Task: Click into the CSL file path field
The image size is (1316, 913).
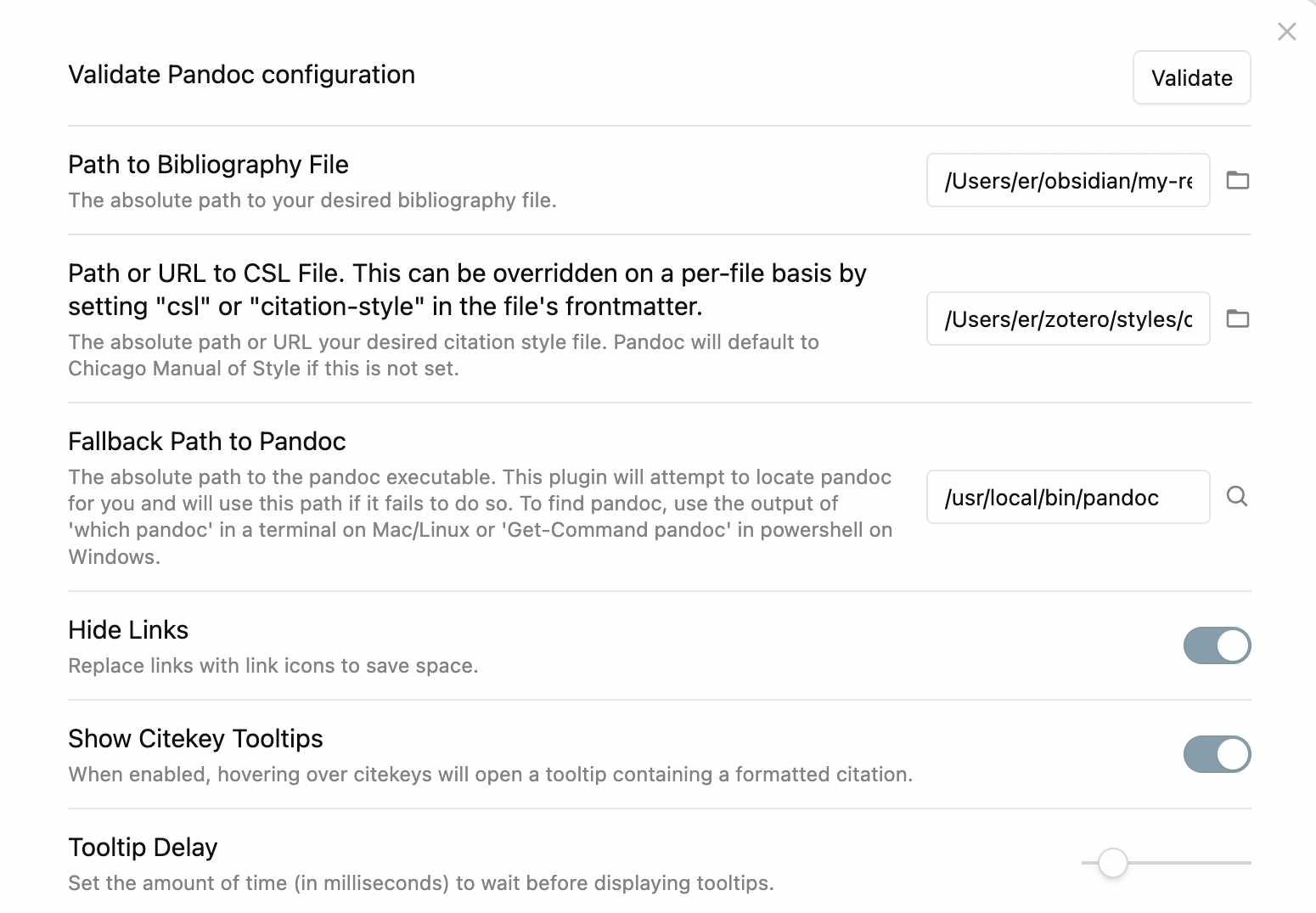Action: pos(1068,318)
